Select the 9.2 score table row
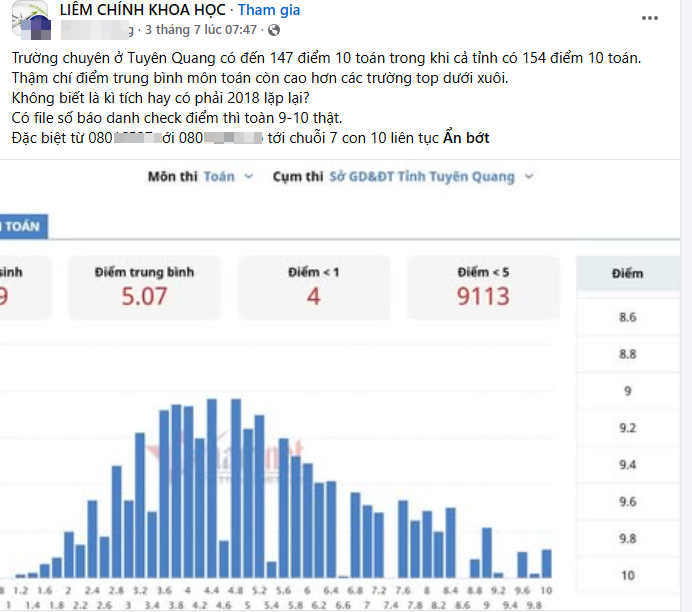The height and width of the screenshot is (612, 692). tap(628, 428)
